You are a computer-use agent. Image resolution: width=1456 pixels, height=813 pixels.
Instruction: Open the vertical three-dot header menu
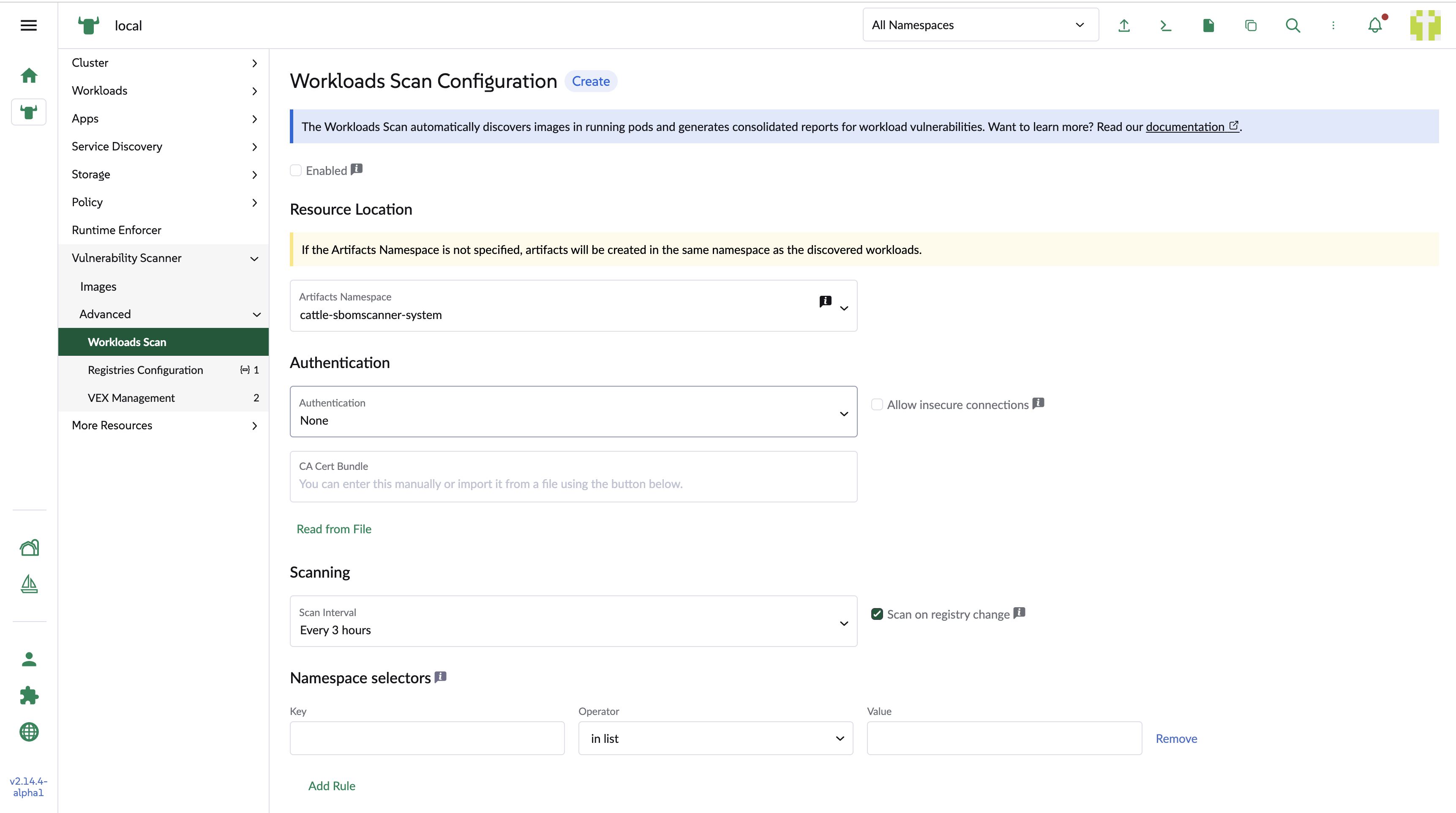(x=1333, y=25)
